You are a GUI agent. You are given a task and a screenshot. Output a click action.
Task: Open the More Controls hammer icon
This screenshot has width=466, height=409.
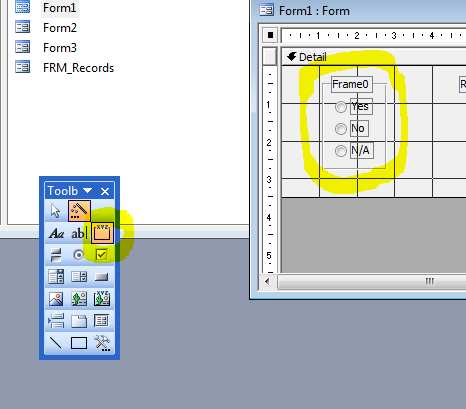click(x=102, y=343)
